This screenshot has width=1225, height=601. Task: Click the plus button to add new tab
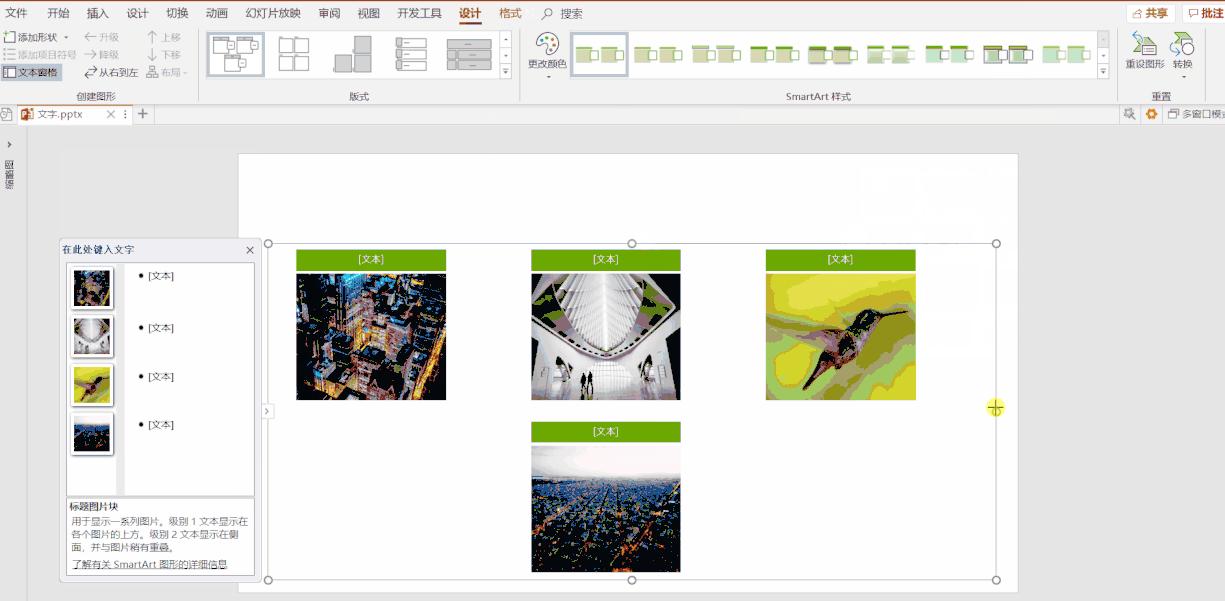tap(143, 115)
